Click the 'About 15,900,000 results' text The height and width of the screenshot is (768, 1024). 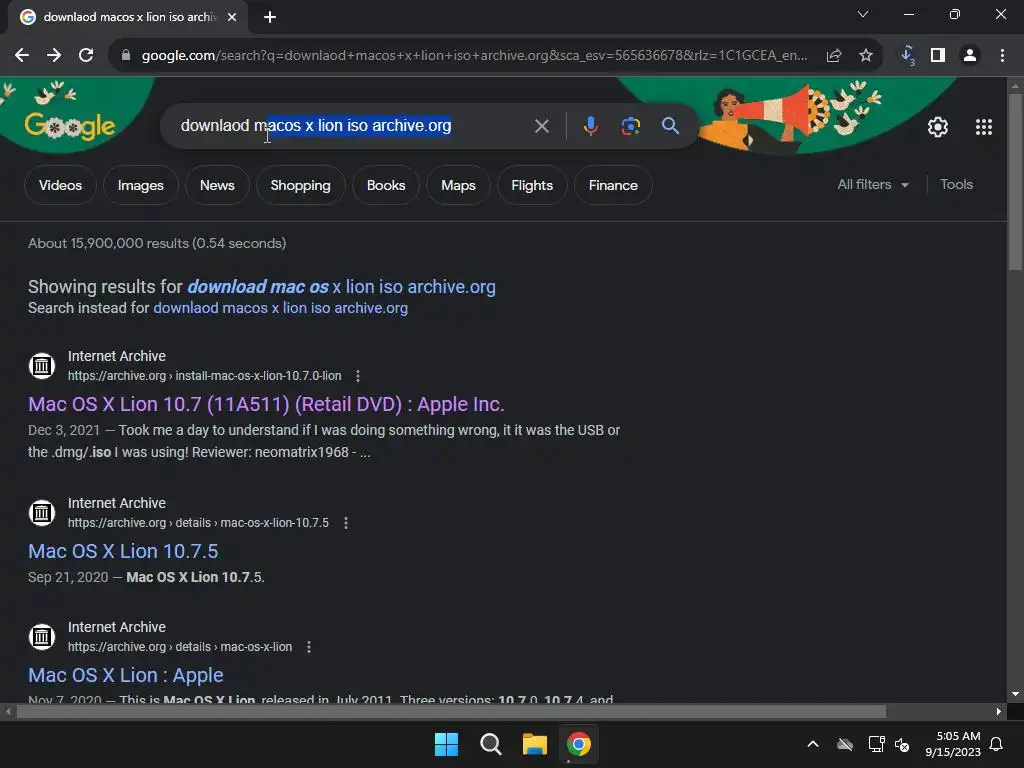[157, 244]
